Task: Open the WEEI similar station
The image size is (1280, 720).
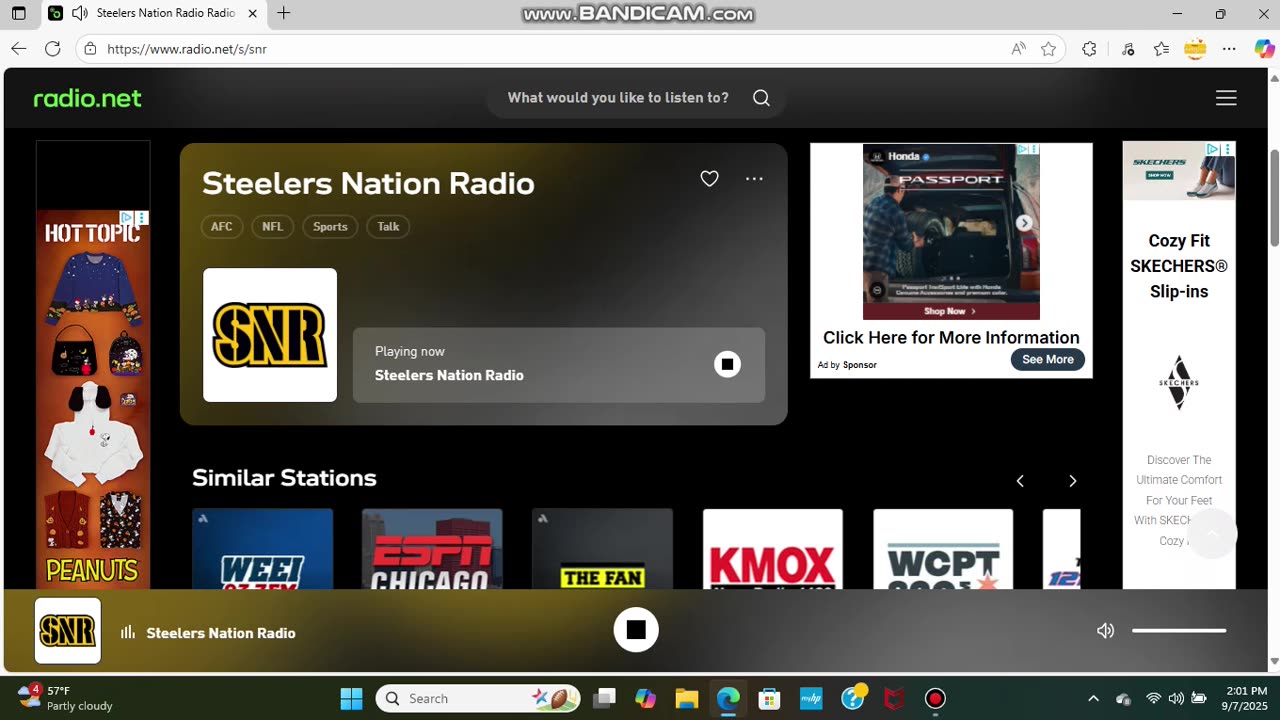Action: coord(262,549)
